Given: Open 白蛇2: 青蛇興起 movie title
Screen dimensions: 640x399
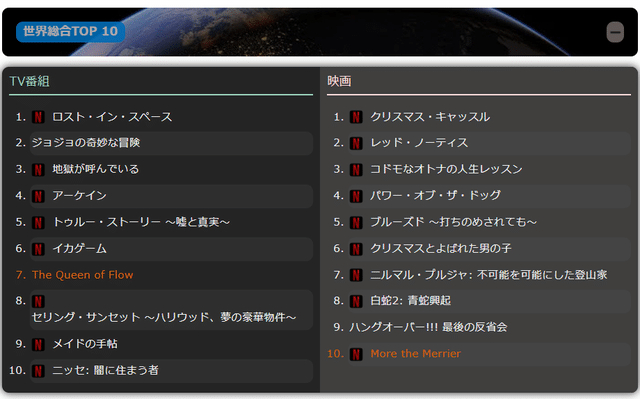Looking at the screenshot, I should (x=411, y=301).
